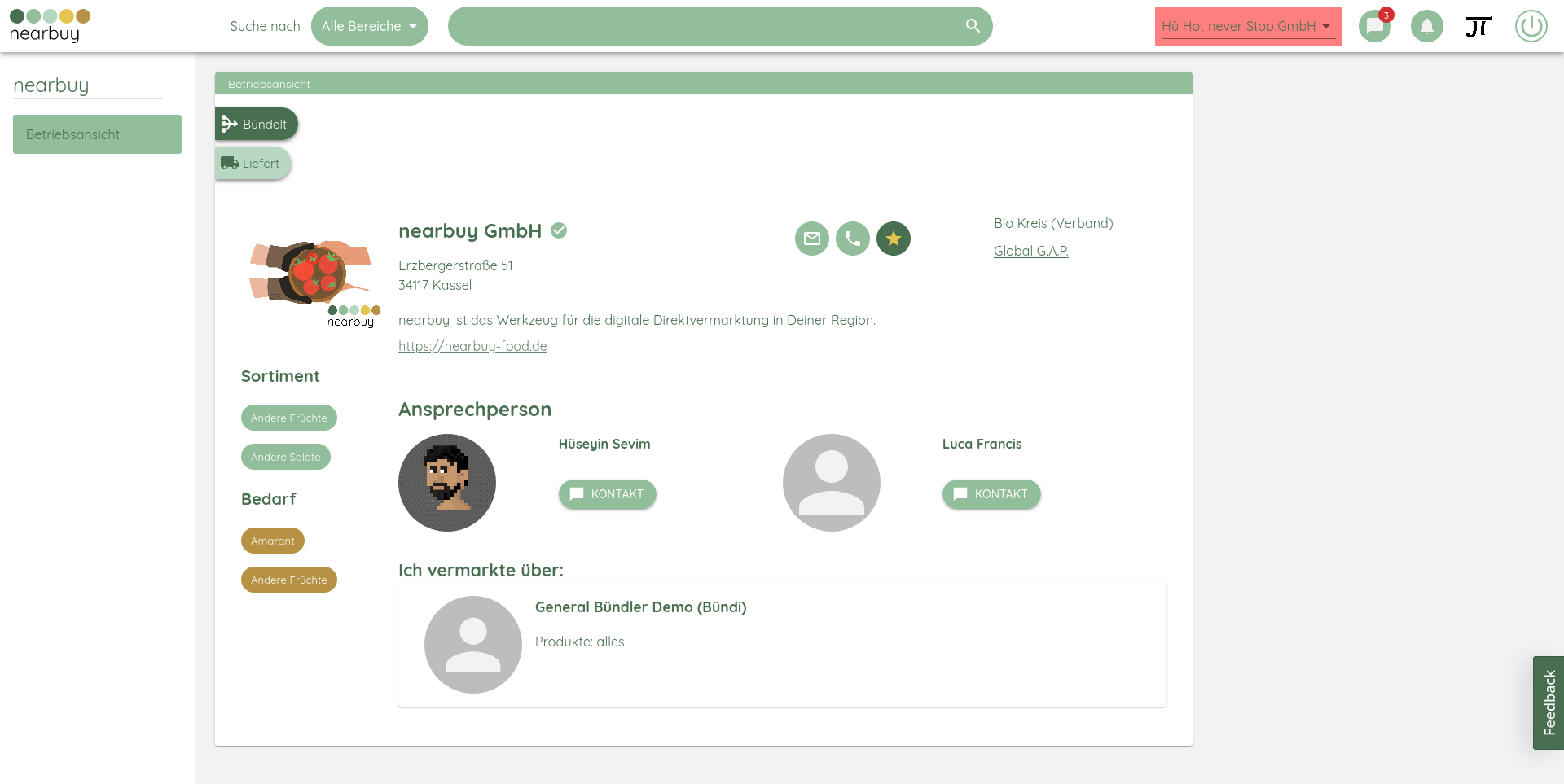Viewport: 1564px width, 784px height.
Task: Open the notification bell
Action: 1427,26
